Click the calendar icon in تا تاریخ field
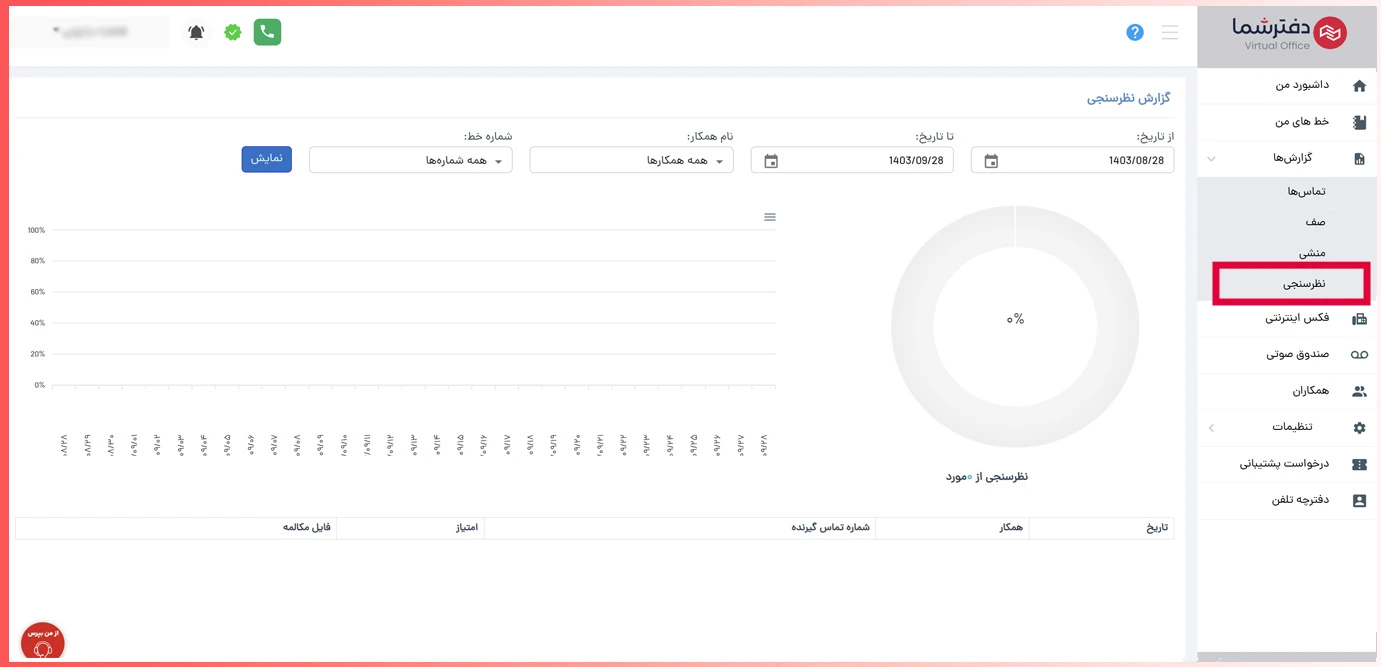Screen dimensions: 1381x667 point(771,161)
